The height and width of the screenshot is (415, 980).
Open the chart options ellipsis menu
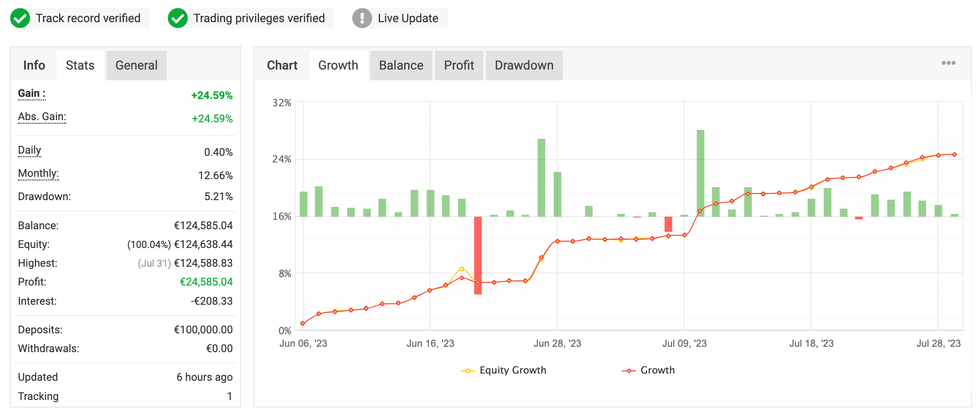[x=948, y=64]
